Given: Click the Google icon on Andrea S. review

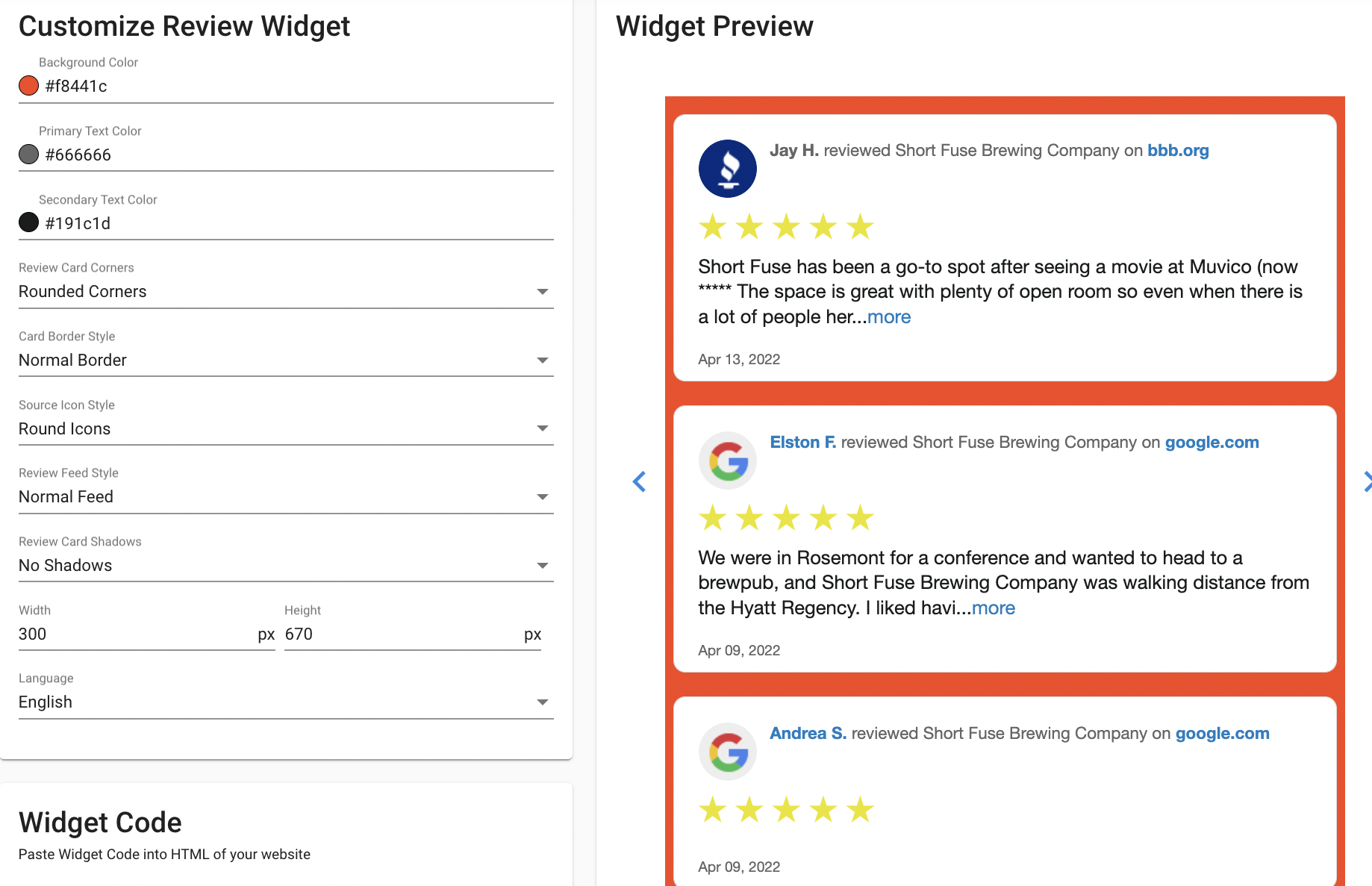Looking at the screenshot, I should point(727,752).
